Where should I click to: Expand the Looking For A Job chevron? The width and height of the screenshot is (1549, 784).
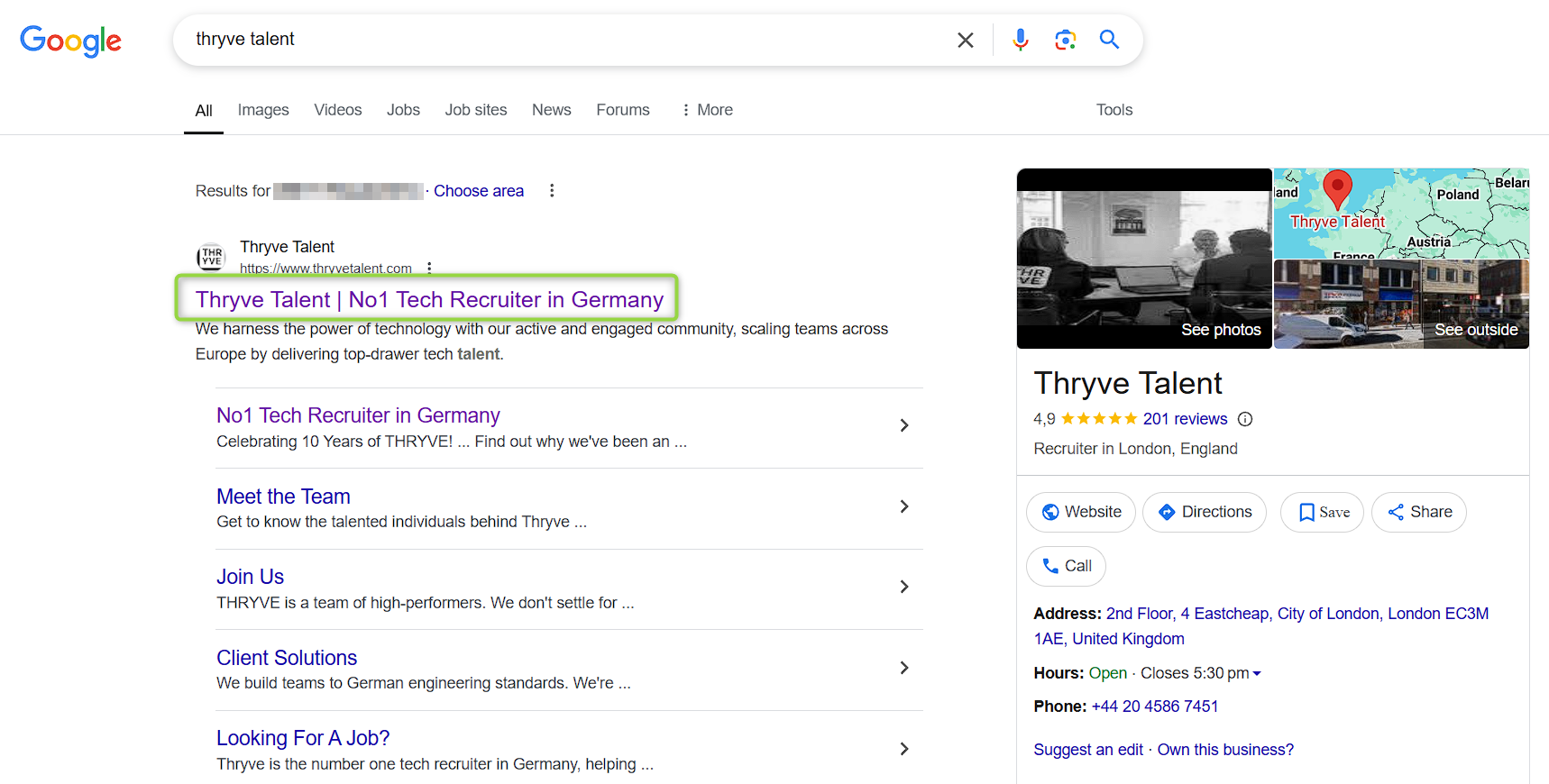(903, 749)
